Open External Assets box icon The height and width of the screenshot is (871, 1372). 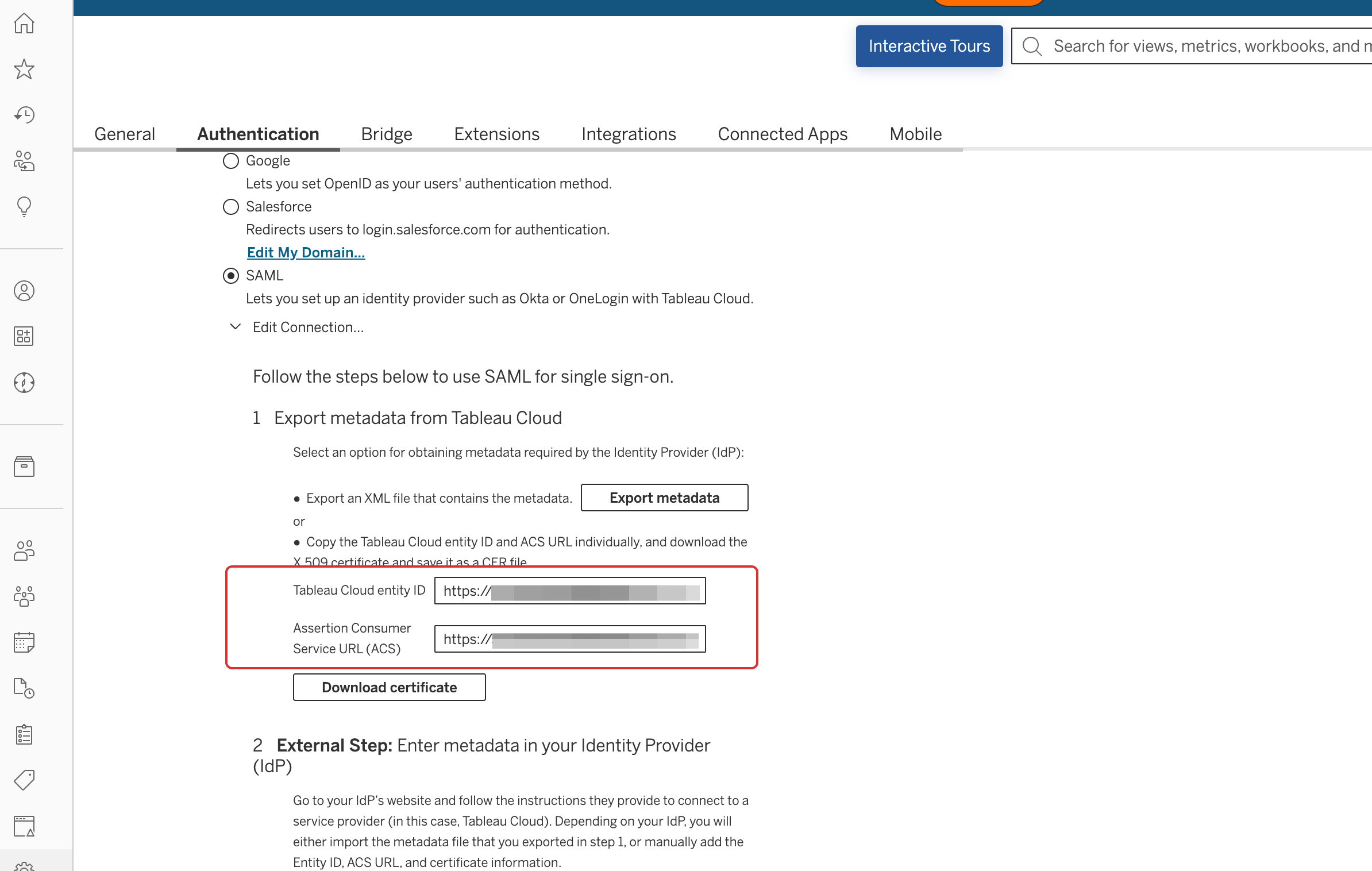[24, 467]
